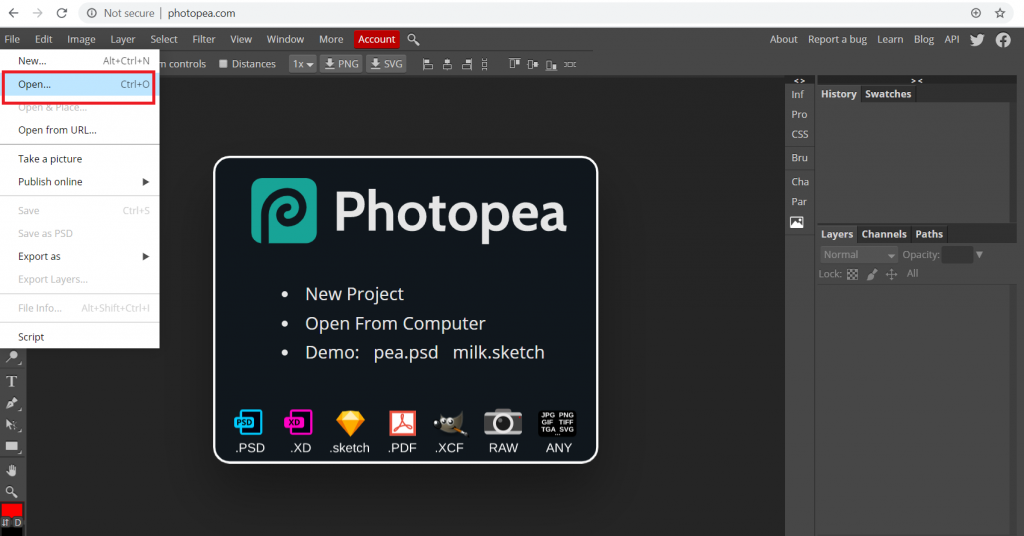1024x536 pixels.
Task: Click the distribute vertically icon
Action: 485,64
